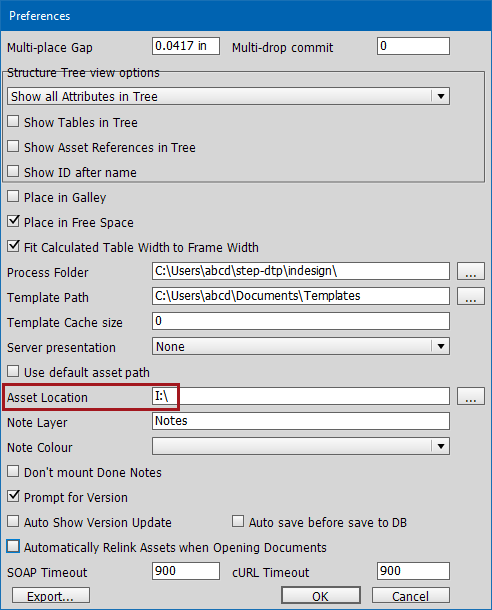Turn off Prompt for Version checkbox
492x610 pixels.
point(13,496)
